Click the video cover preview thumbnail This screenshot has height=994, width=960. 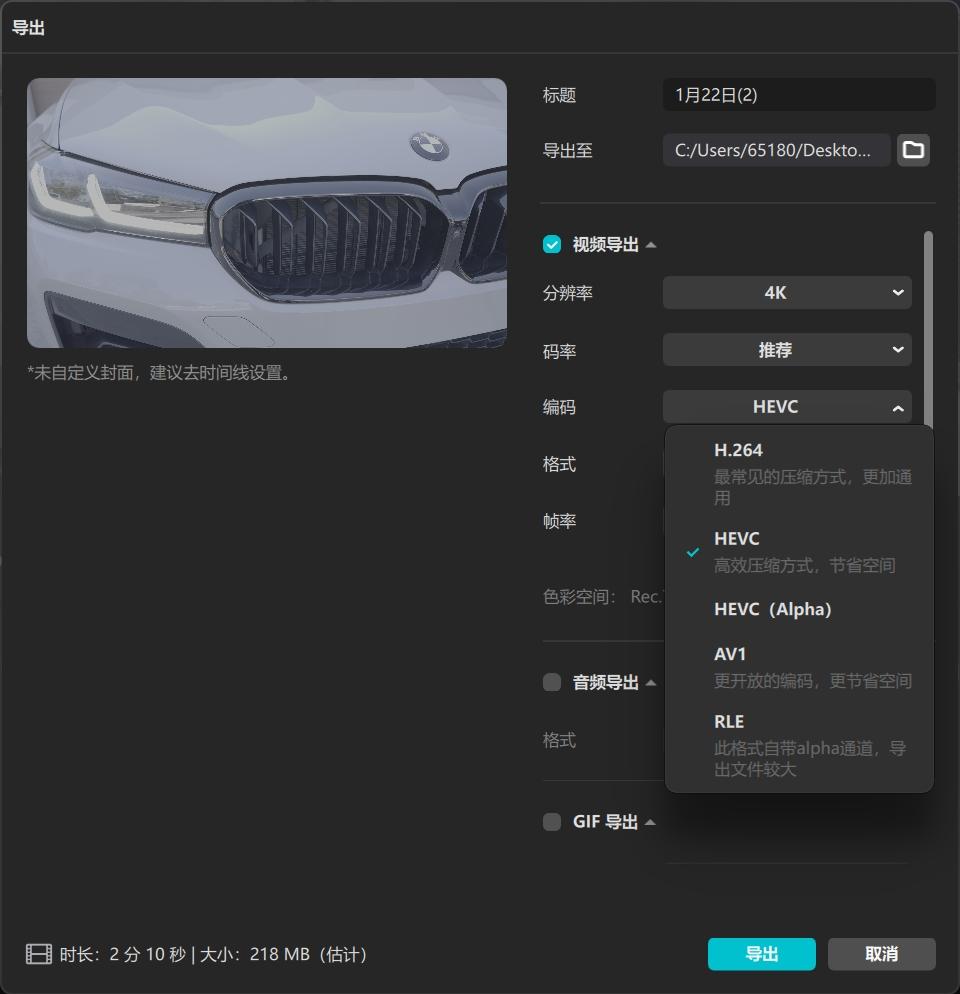pos(268,212)
